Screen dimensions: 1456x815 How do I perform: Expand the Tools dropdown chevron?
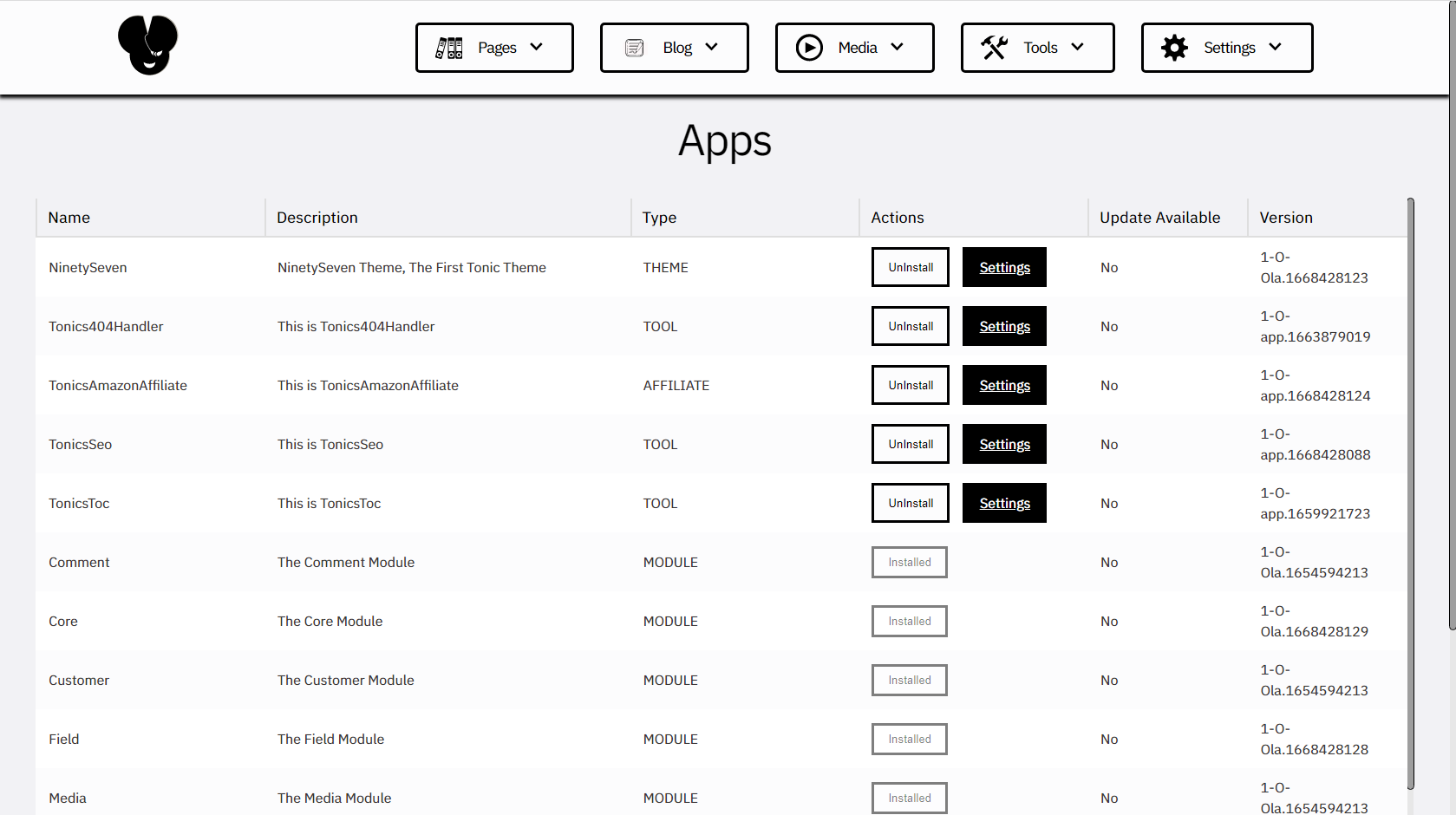(x=1077, y=48)
